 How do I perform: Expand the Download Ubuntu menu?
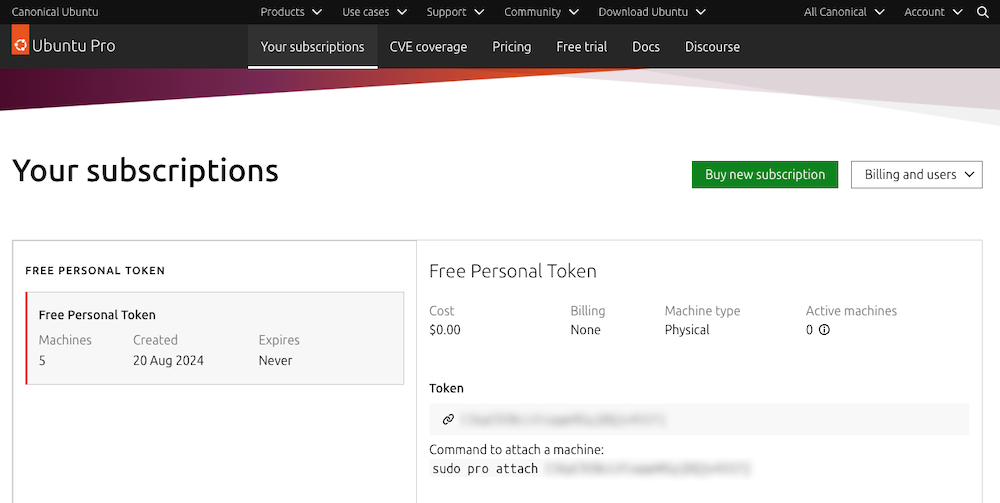tap(652, 12)
